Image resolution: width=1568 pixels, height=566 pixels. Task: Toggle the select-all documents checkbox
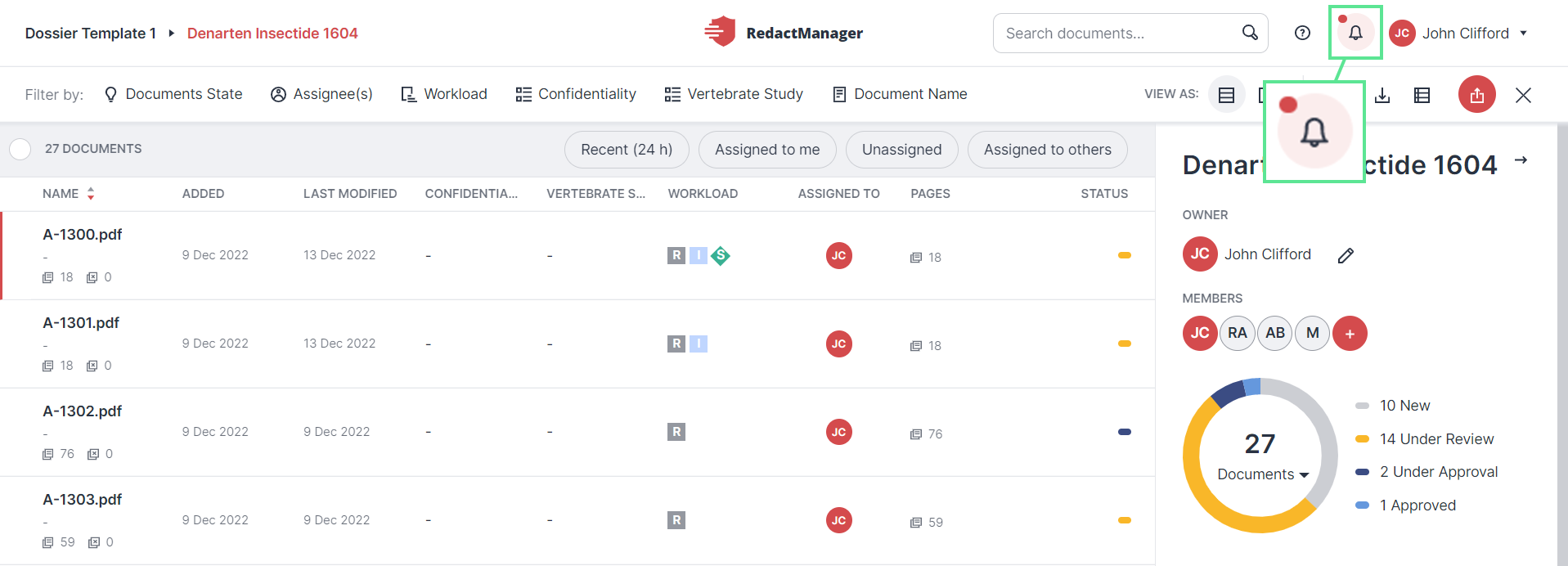(x=20, y=149)
